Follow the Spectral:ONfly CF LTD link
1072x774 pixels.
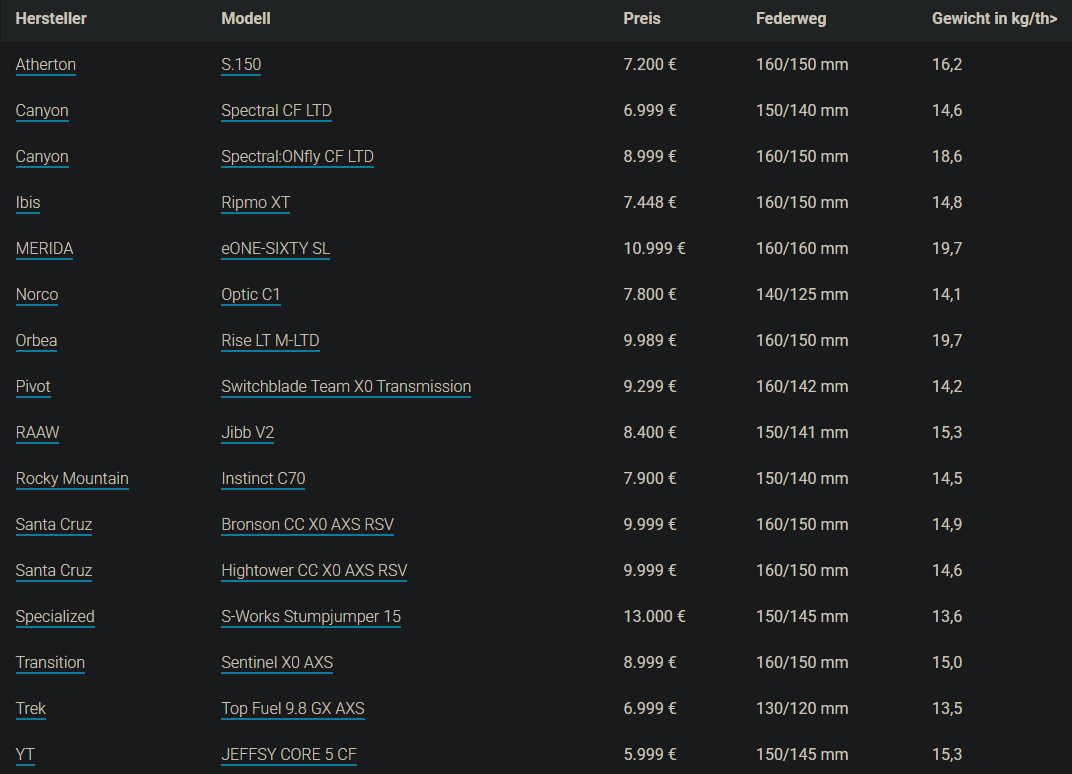pyautogui.click(x=297, y=157)
